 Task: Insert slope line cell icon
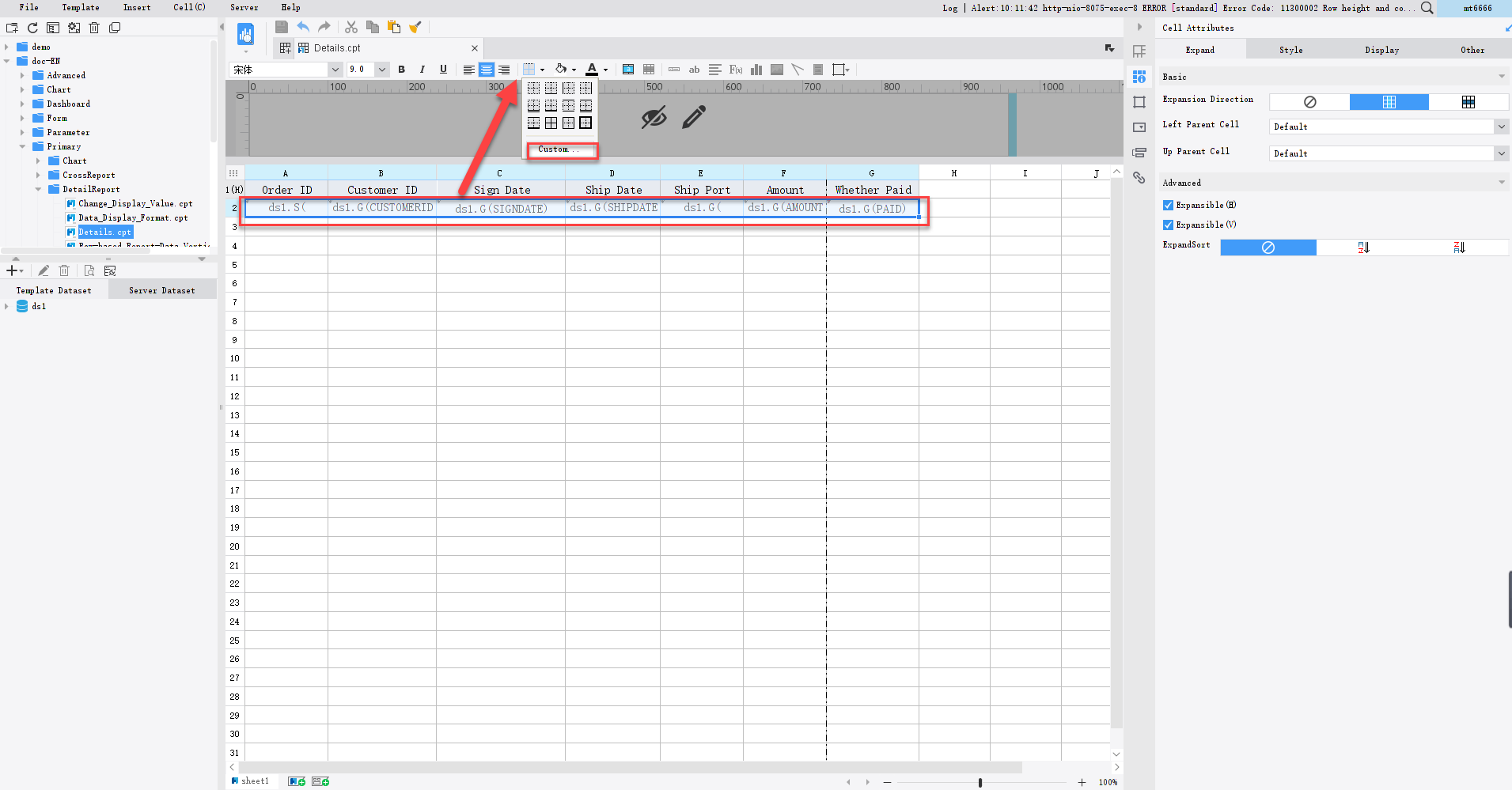coord(798,70)
